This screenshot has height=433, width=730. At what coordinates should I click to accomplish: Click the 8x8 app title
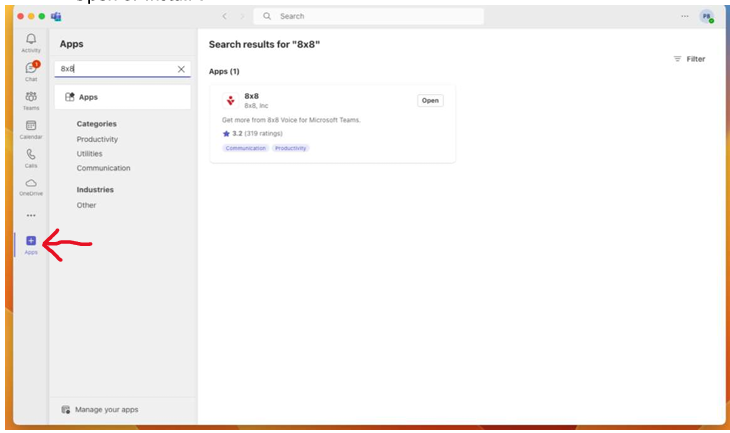click(251, 96)
